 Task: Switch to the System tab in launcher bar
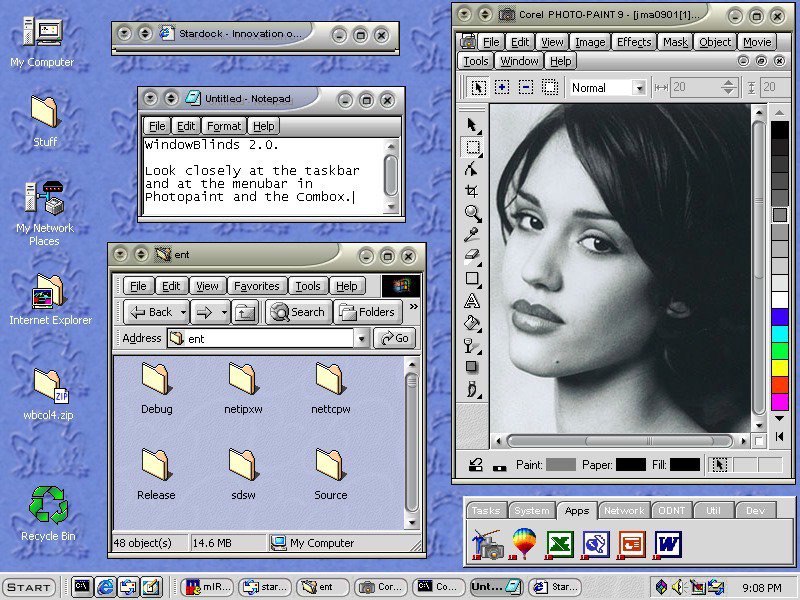(532, 510)
